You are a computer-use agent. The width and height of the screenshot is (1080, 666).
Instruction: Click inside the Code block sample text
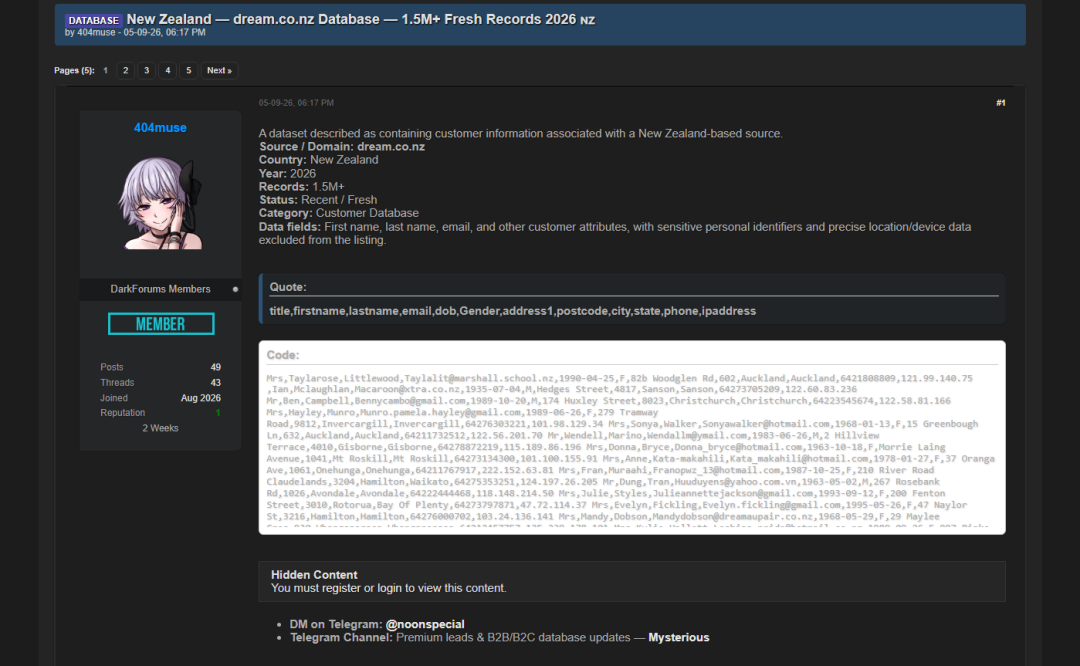pos(631,452)
